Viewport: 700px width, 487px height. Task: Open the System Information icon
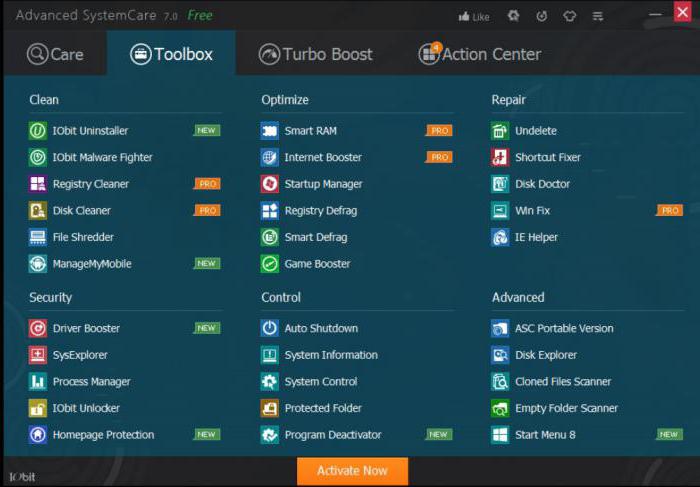[x=270, y=355]
